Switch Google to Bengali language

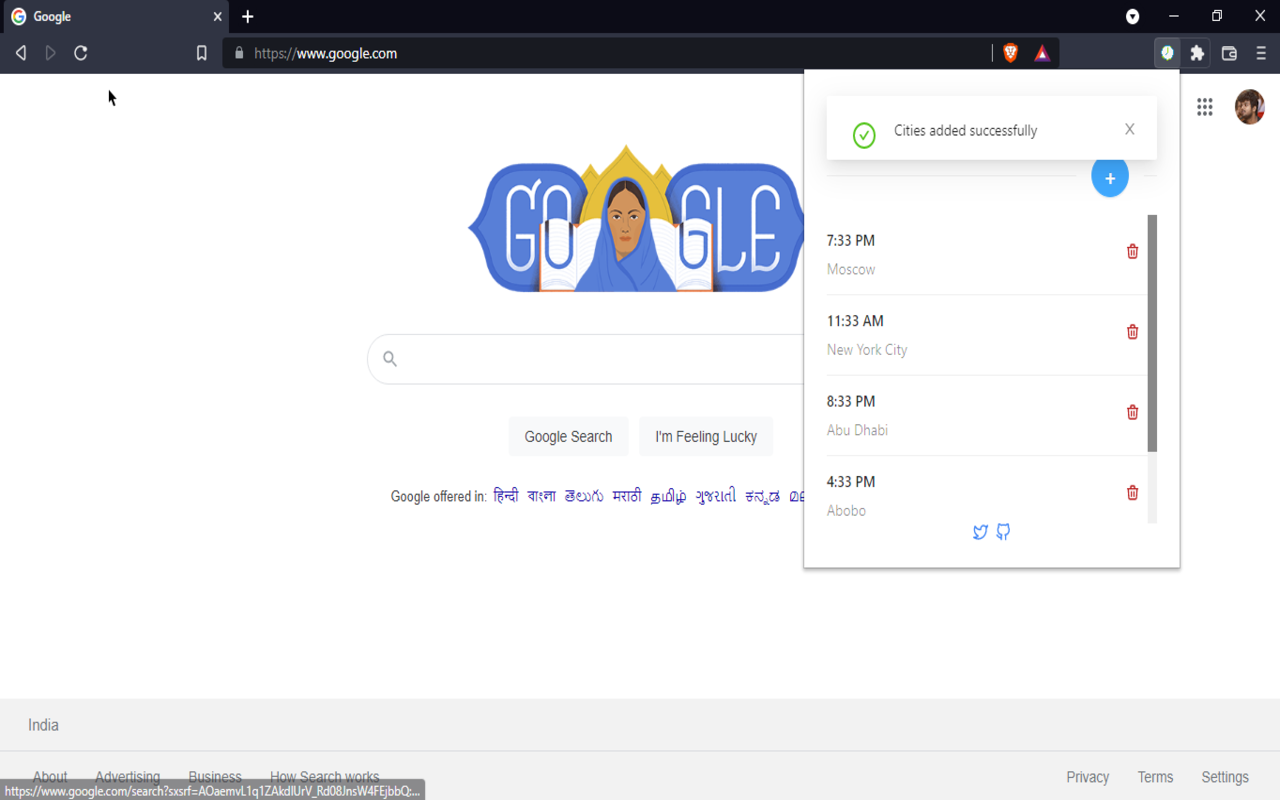pyautogui.click(x=541, y=496)
